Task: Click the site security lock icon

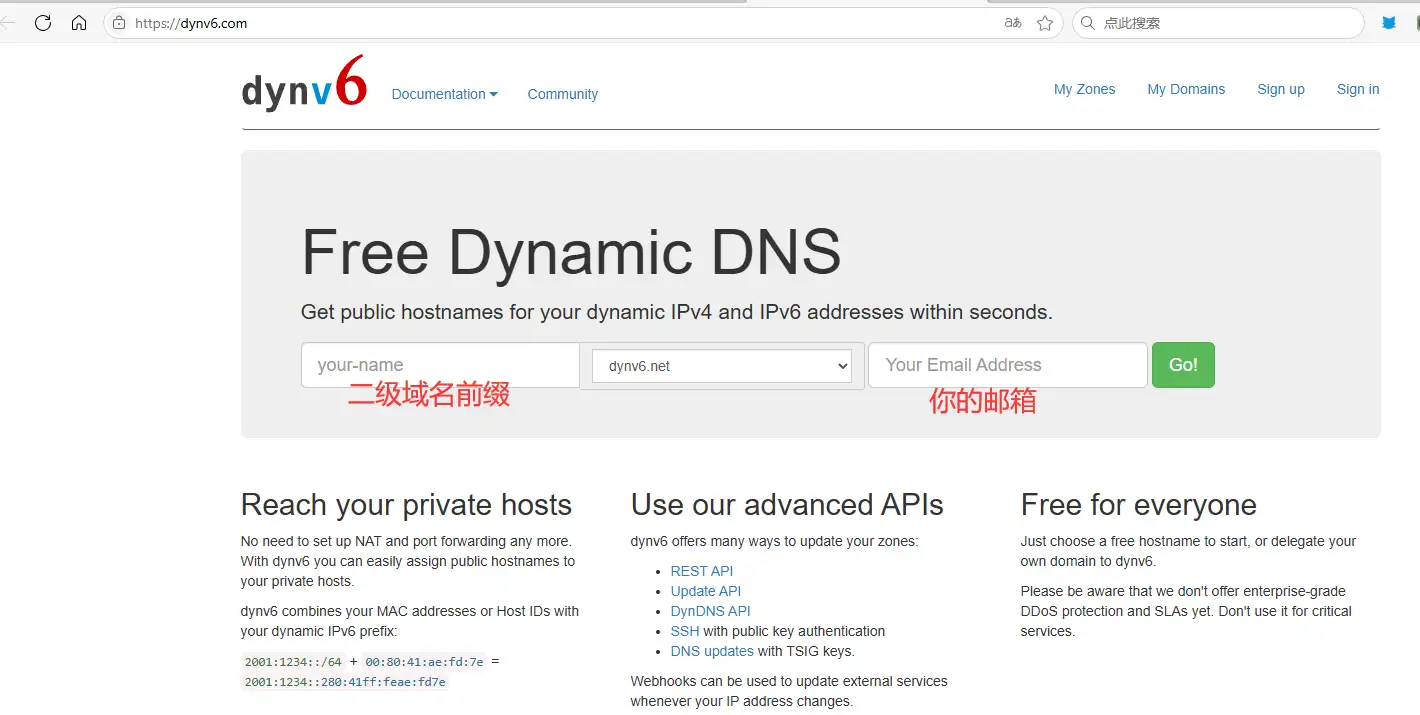Action: pyautogui.click(x=118, y=22)
